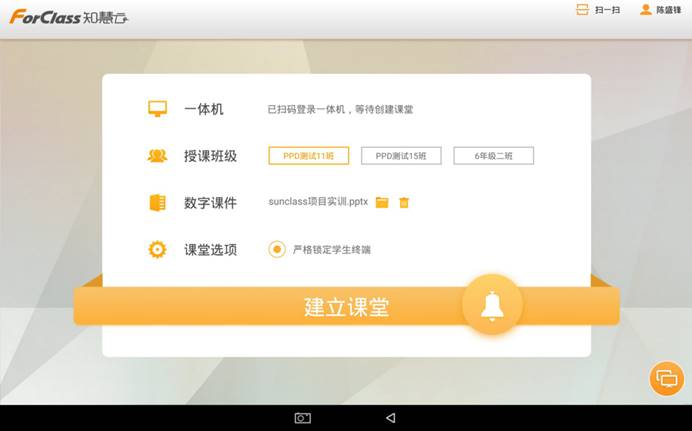Open the orange screen-cast button at bottom right
Screen dimensions: 692x431
pos(666,379)
